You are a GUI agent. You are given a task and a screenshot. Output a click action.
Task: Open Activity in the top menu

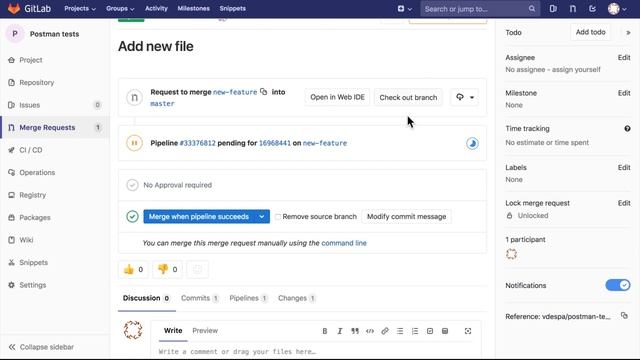pos(156,9)
